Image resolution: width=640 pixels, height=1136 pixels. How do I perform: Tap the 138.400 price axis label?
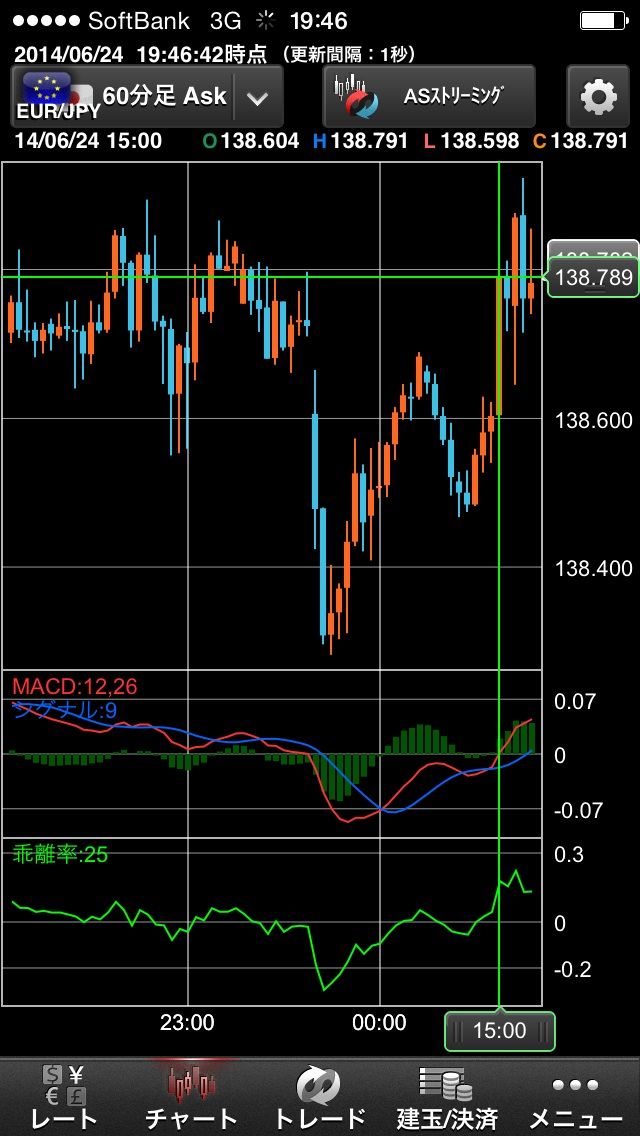point(593,568)
